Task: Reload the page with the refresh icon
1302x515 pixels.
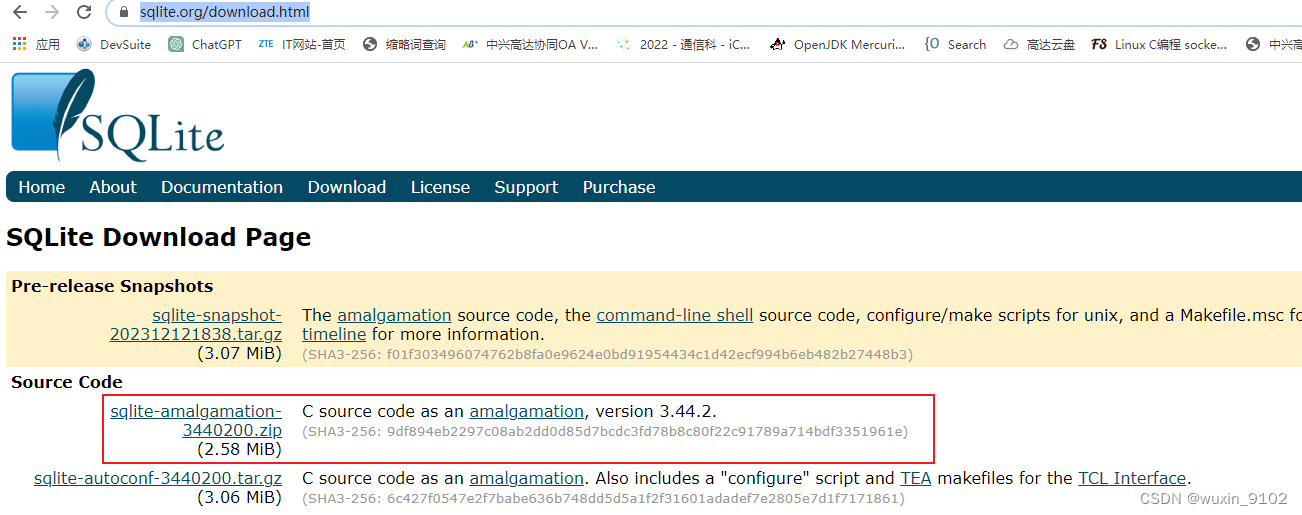Action: 85,12
